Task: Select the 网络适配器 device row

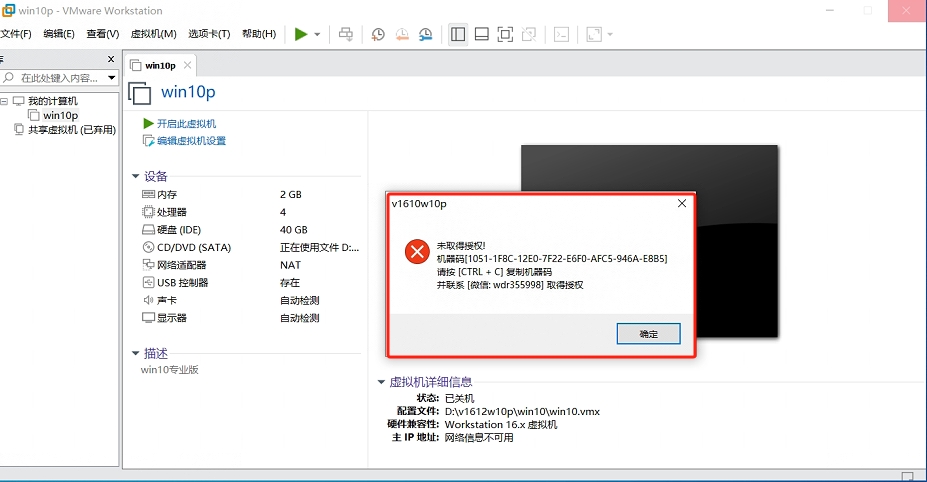Action: (x=251, y=265)
